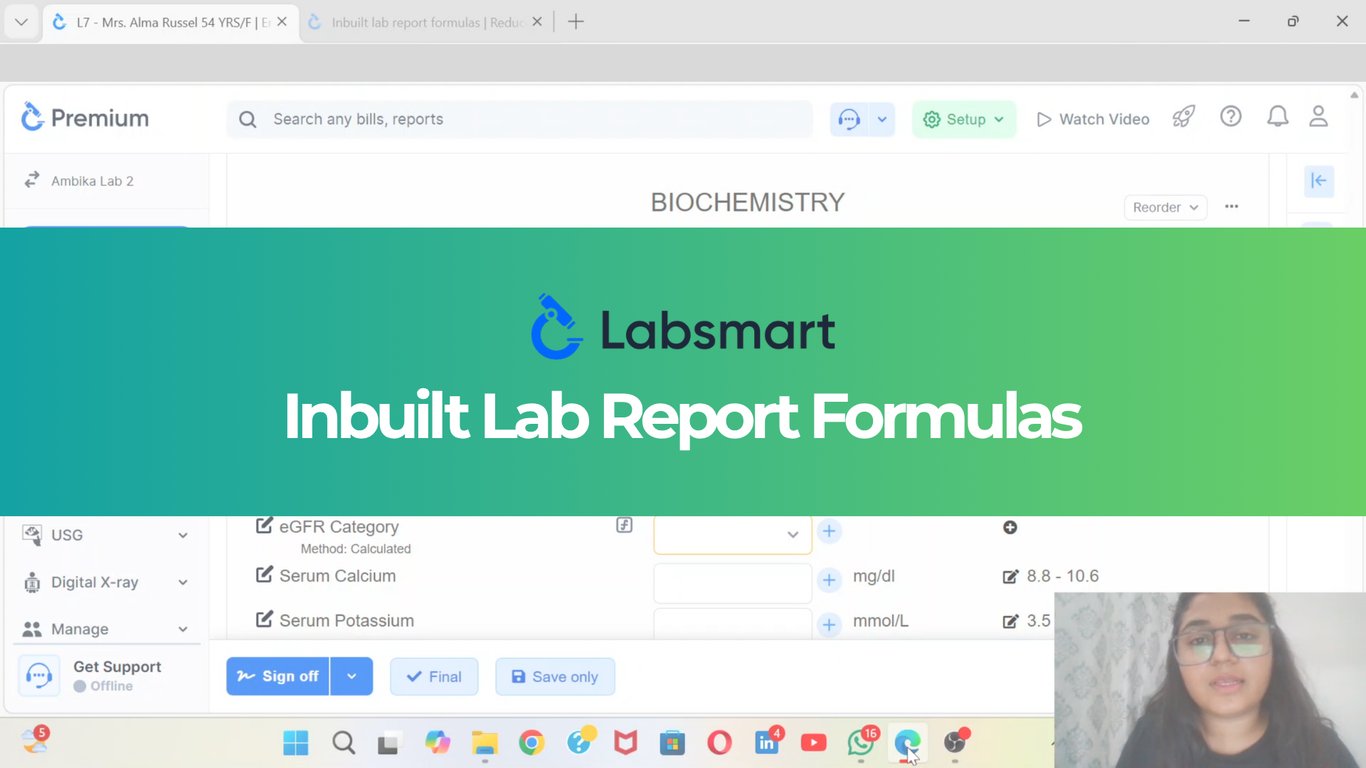Image resolution: width=1366 pixels, height=768 pixels.
Task: Click the edit icon next to Serum Calcium
Action: pyautogui.click(x=264, y=574)
